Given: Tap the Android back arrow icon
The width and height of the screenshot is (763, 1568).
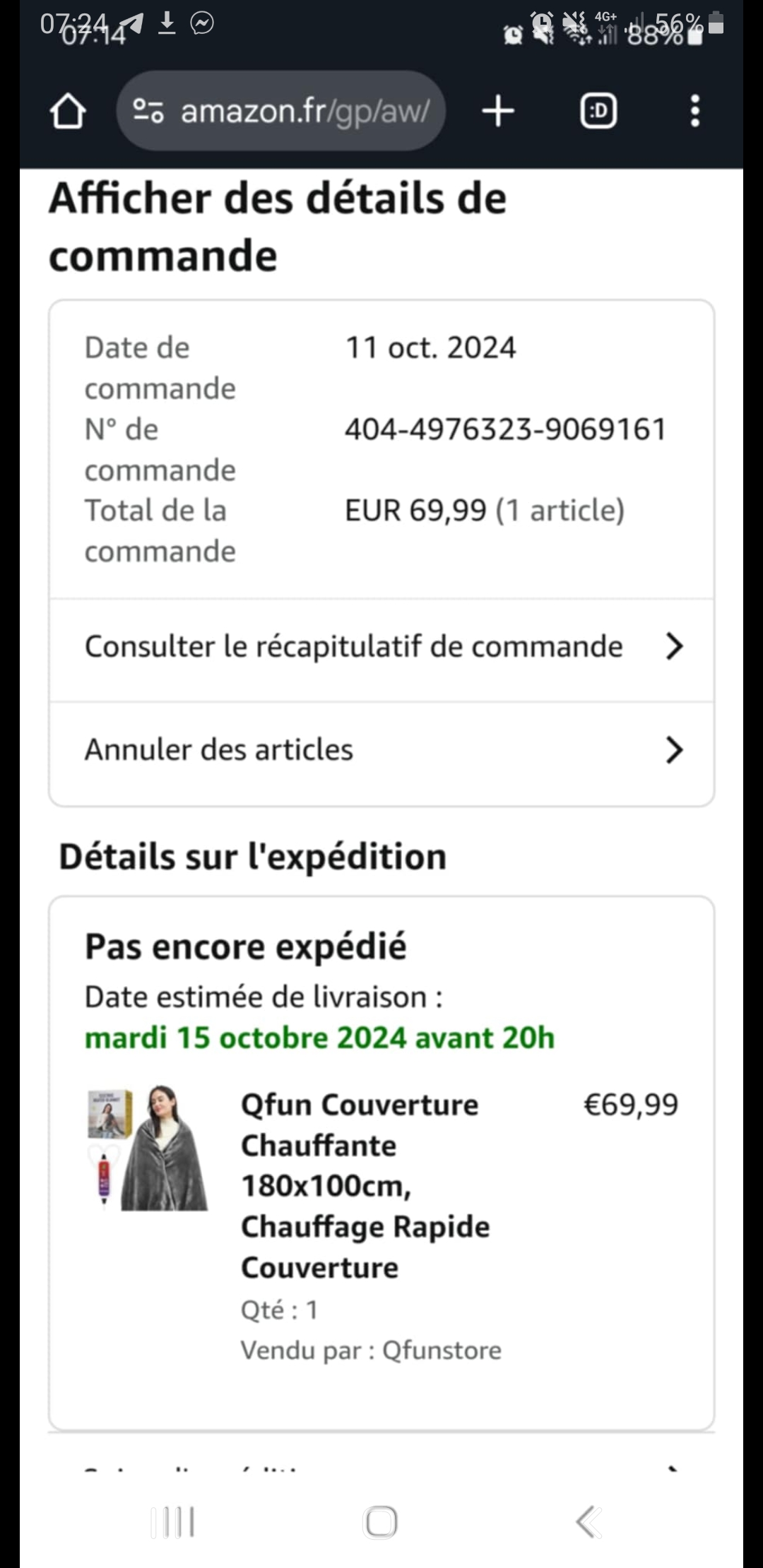Looking at the screenshot, I should click(588, 1522).
